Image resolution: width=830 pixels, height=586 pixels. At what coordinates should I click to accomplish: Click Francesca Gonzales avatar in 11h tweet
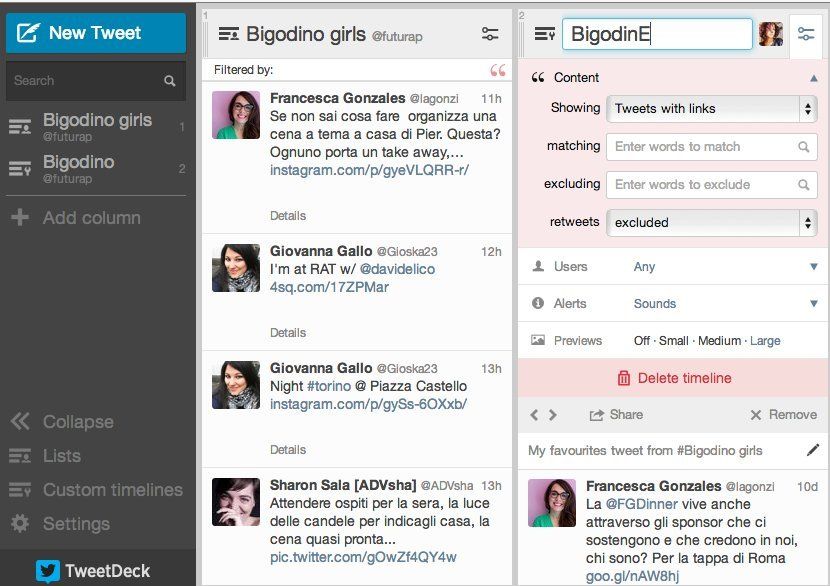pos(236,115)
